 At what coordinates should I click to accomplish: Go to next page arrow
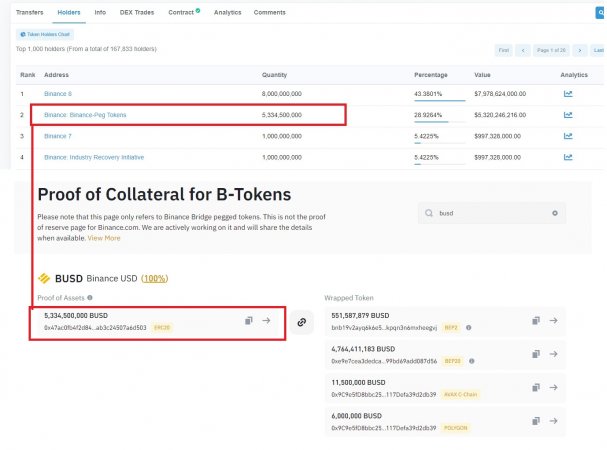(580, 50)
